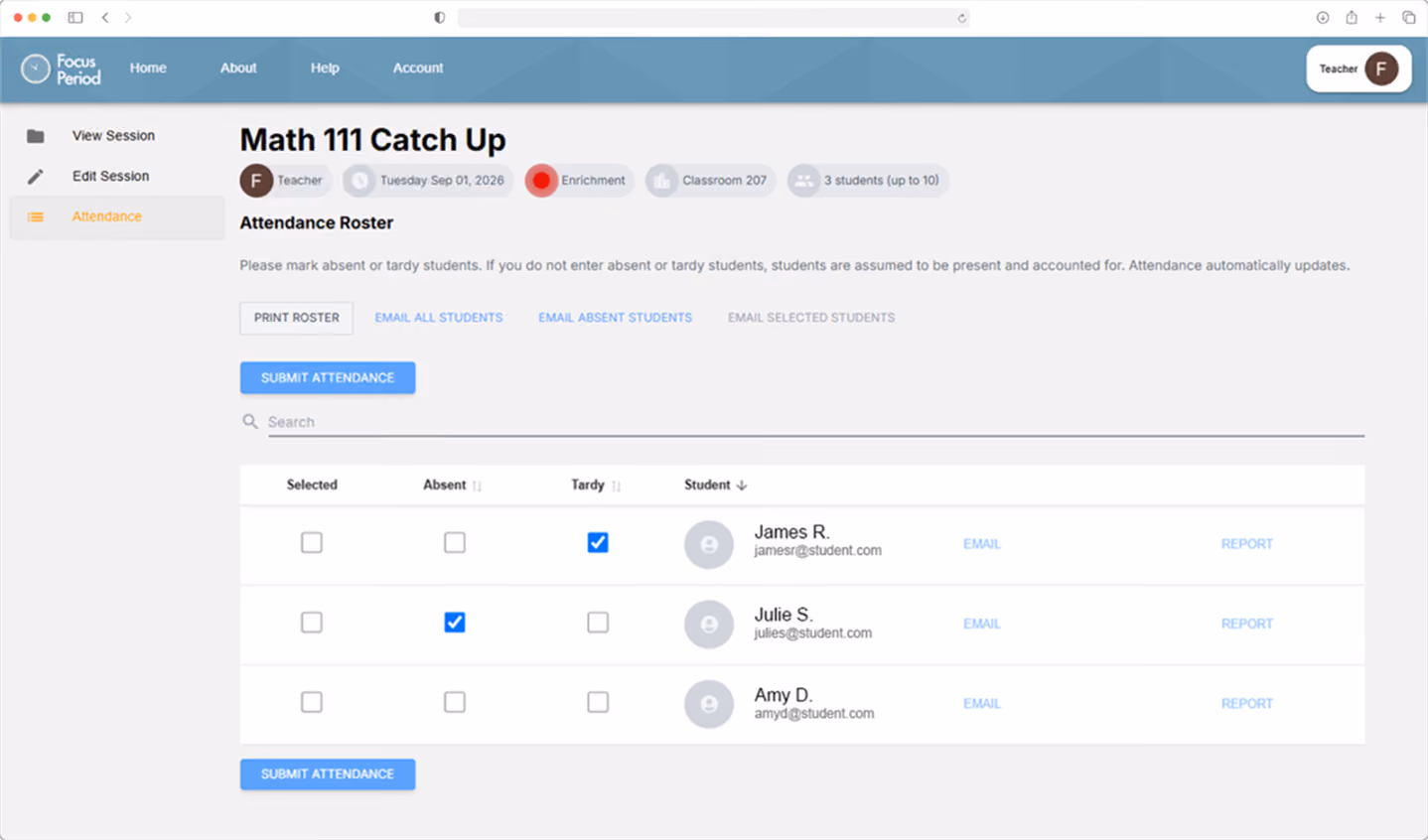
Task: Mark Amy D. as tardy
Action: pyautogui.click(x=598, y=702)
